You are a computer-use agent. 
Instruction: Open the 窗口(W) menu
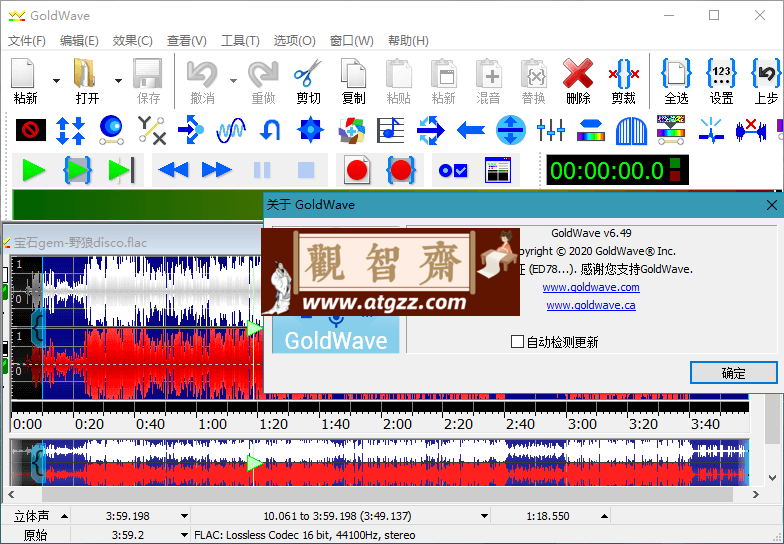point(352,41)
